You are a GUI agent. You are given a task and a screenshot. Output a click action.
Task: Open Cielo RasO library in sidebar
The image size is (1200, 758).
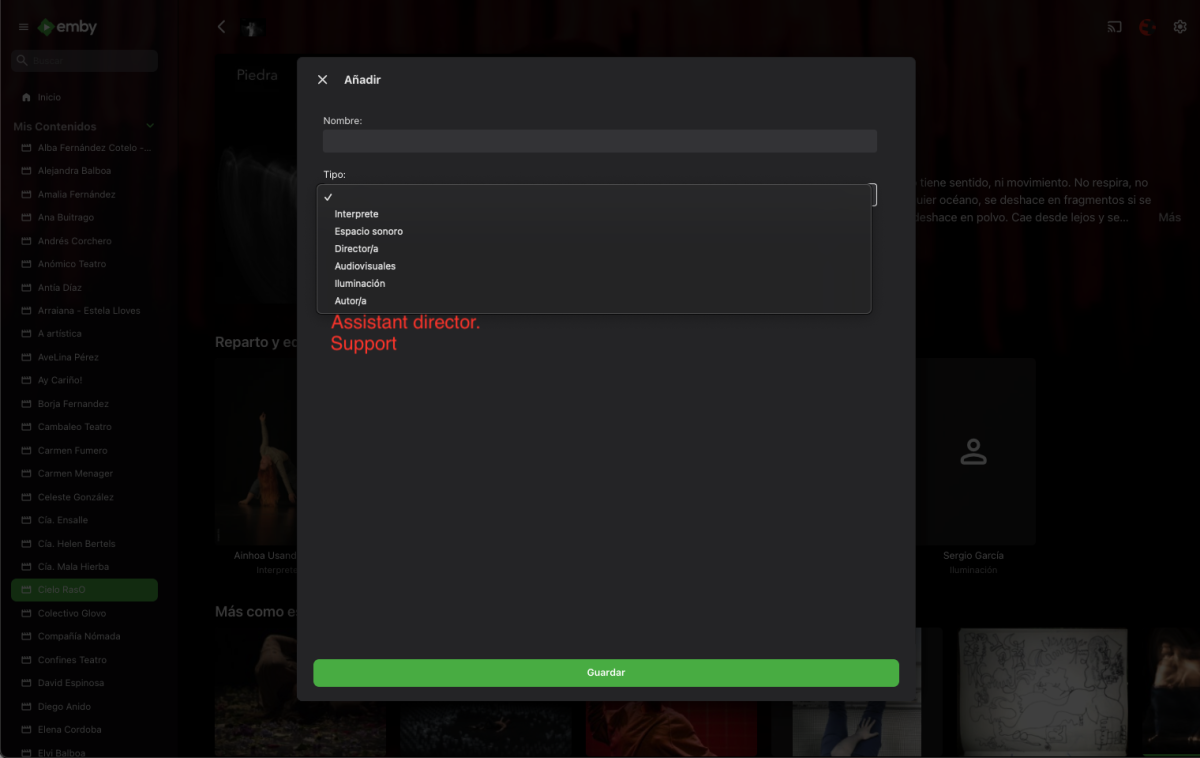84,590
